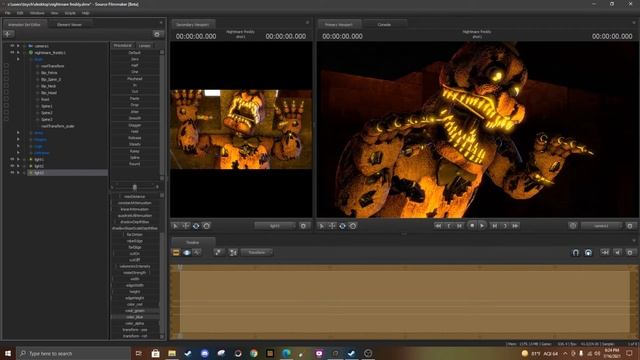Switch to the Graph Editor mode
Image resolution: width=640 pixels, height=360 pixels.
pos(197,253)
